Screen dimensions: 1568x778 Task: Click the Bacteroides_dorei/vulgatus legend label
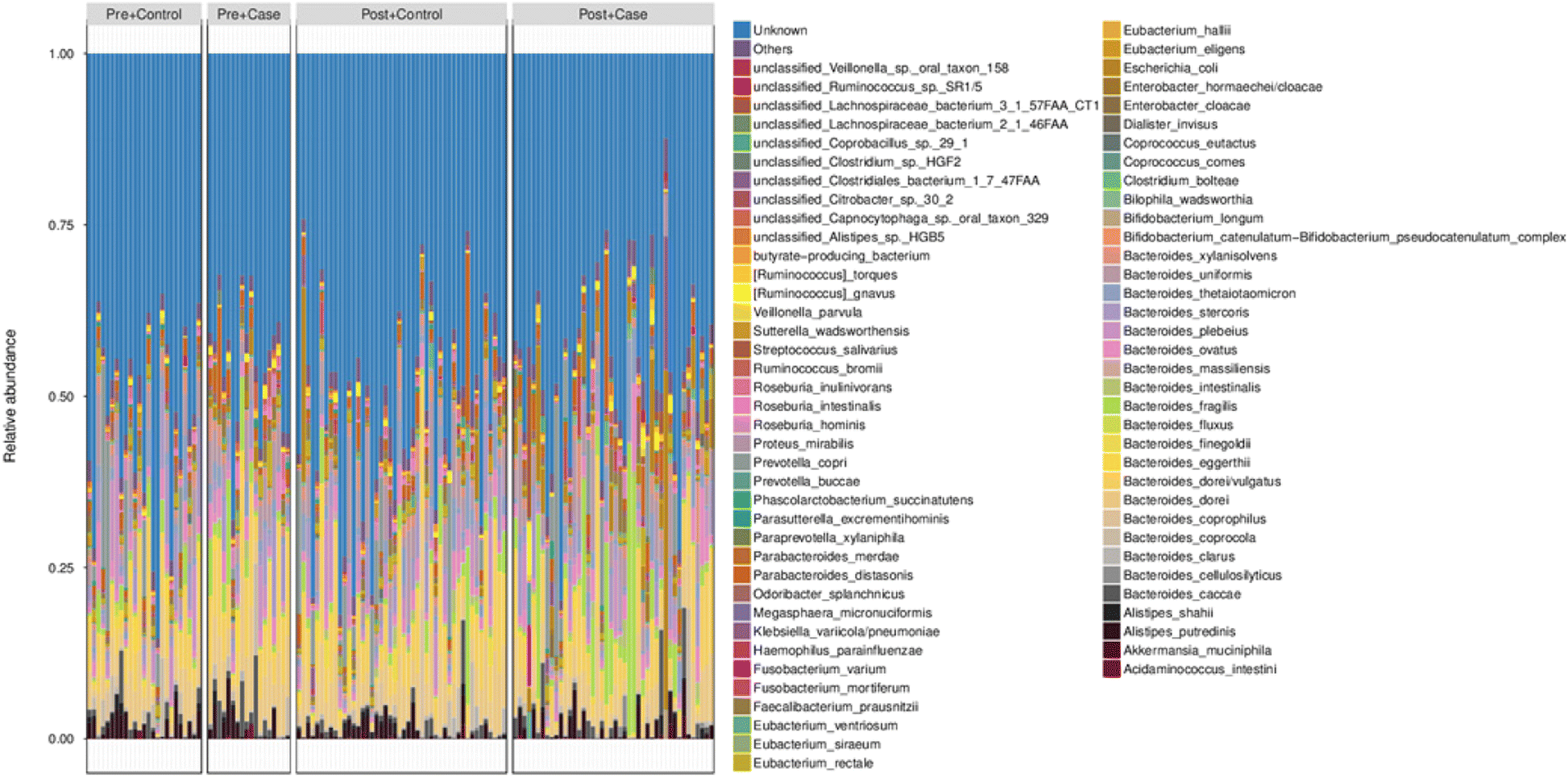click(x=1202, y=481)
